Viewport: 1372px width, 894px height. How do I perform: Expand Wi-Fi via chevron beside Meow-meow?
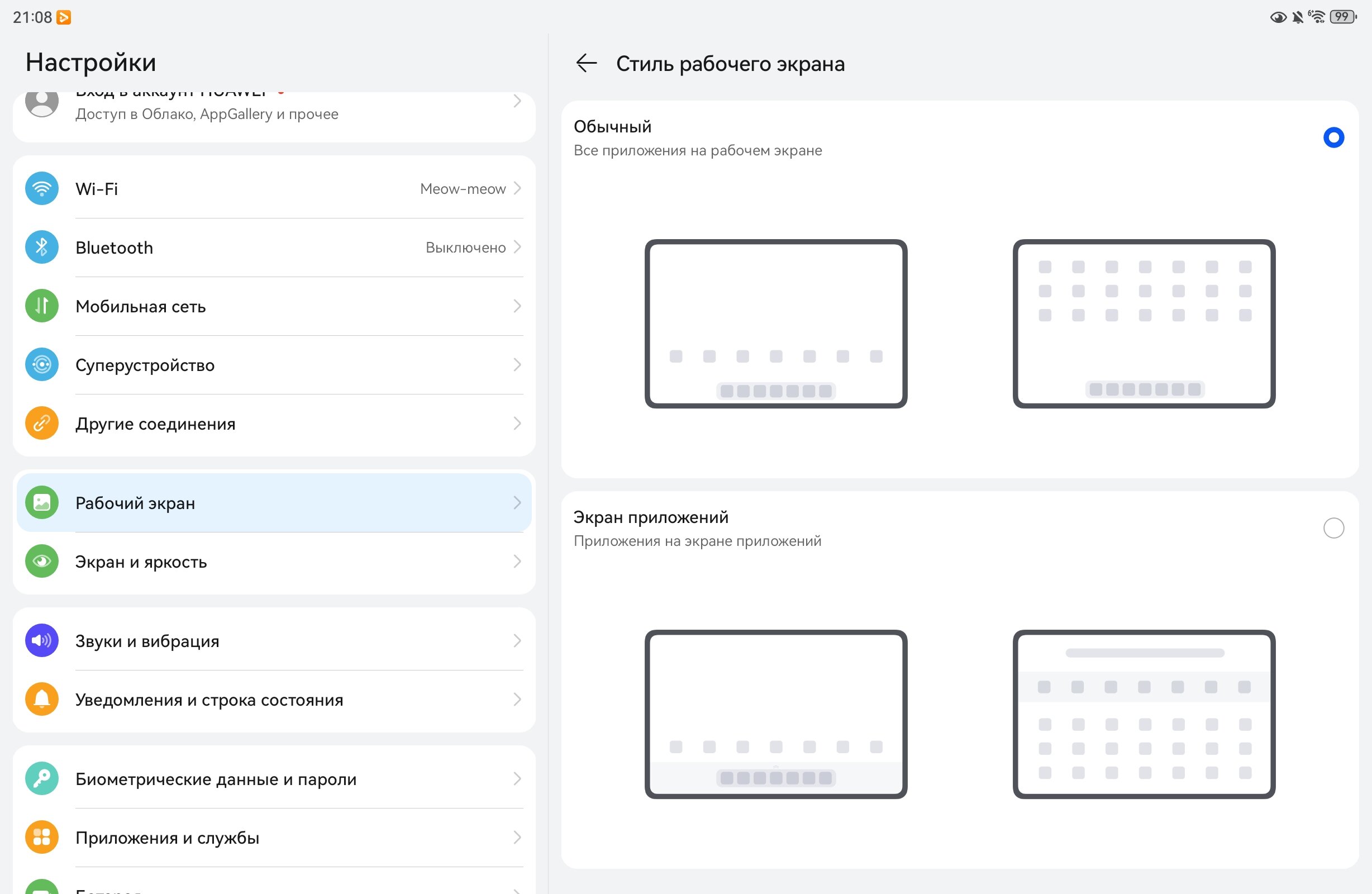[517, 189]
